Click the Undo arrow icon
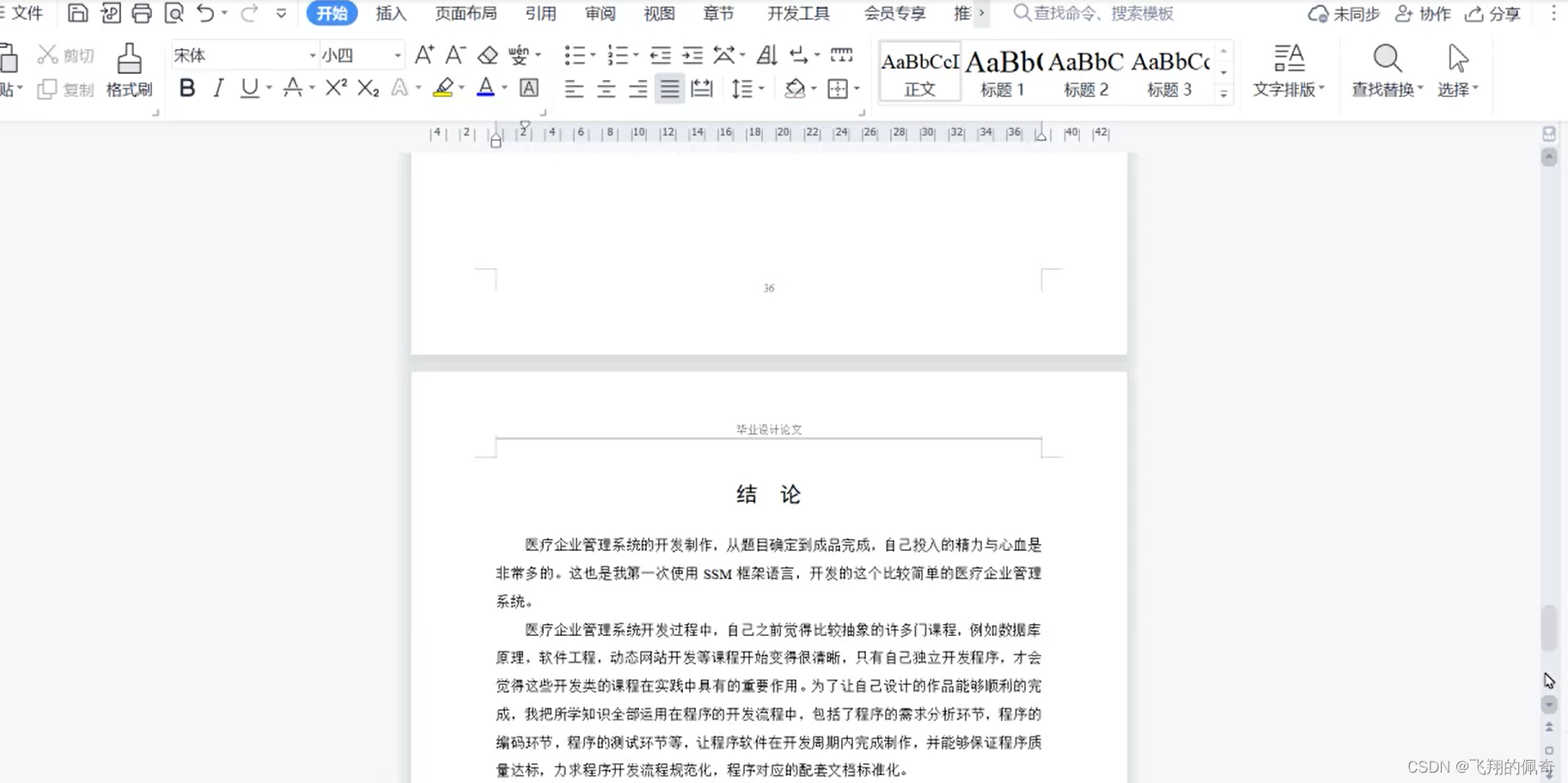The width and height of the screenshot is (1568, 783). pyautogui.click(x=205, y=13)
